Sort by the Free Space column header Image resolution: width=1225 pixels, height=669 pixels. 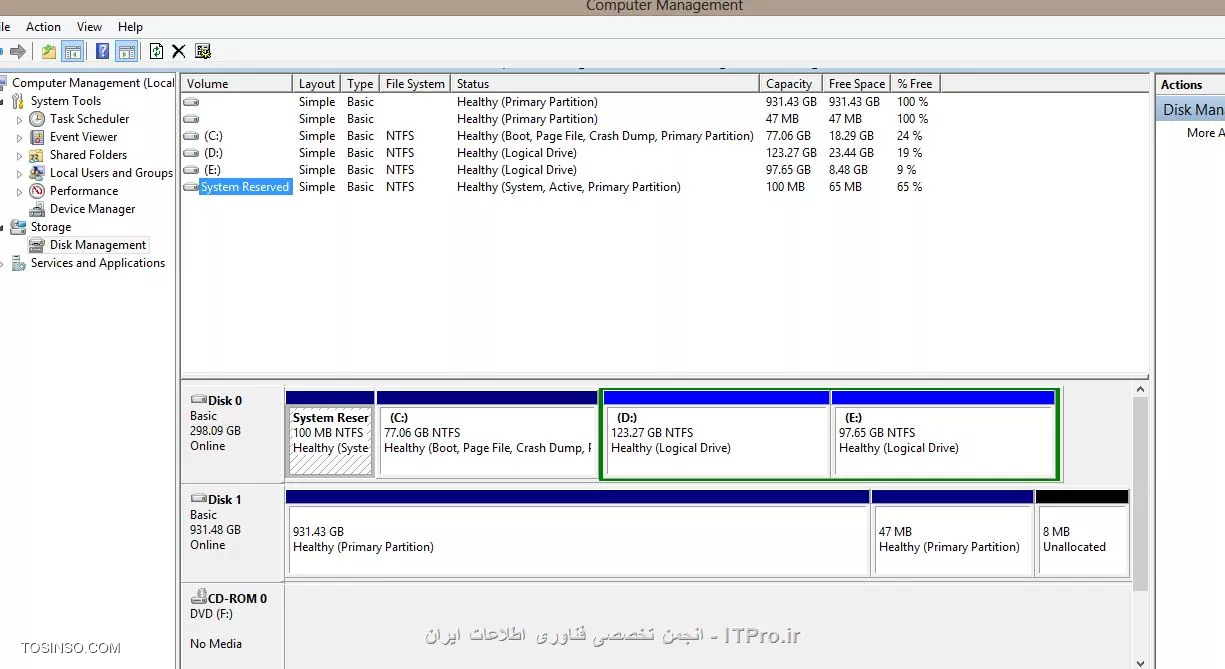(857, 84)
